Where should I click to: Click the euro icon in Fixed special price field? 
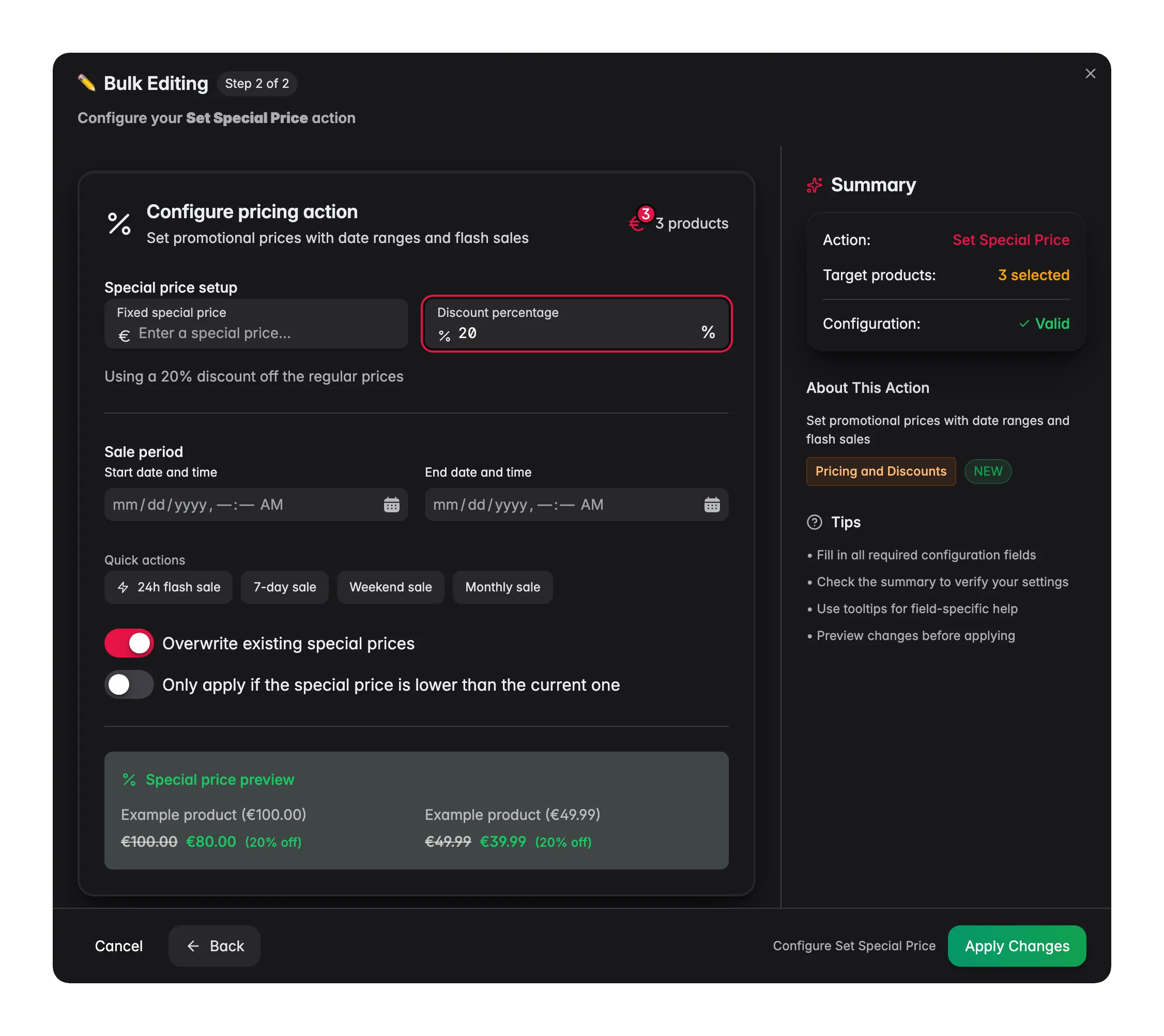point(124,336)
